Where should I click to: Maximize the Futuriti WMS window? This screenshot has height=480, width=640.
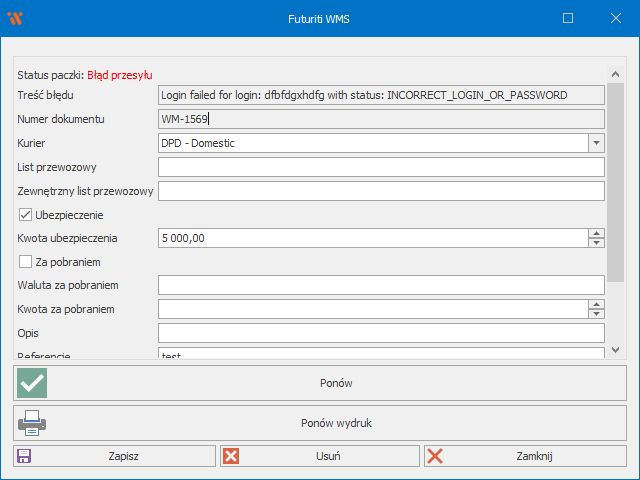pyautogui.click(x=568, y=18)
